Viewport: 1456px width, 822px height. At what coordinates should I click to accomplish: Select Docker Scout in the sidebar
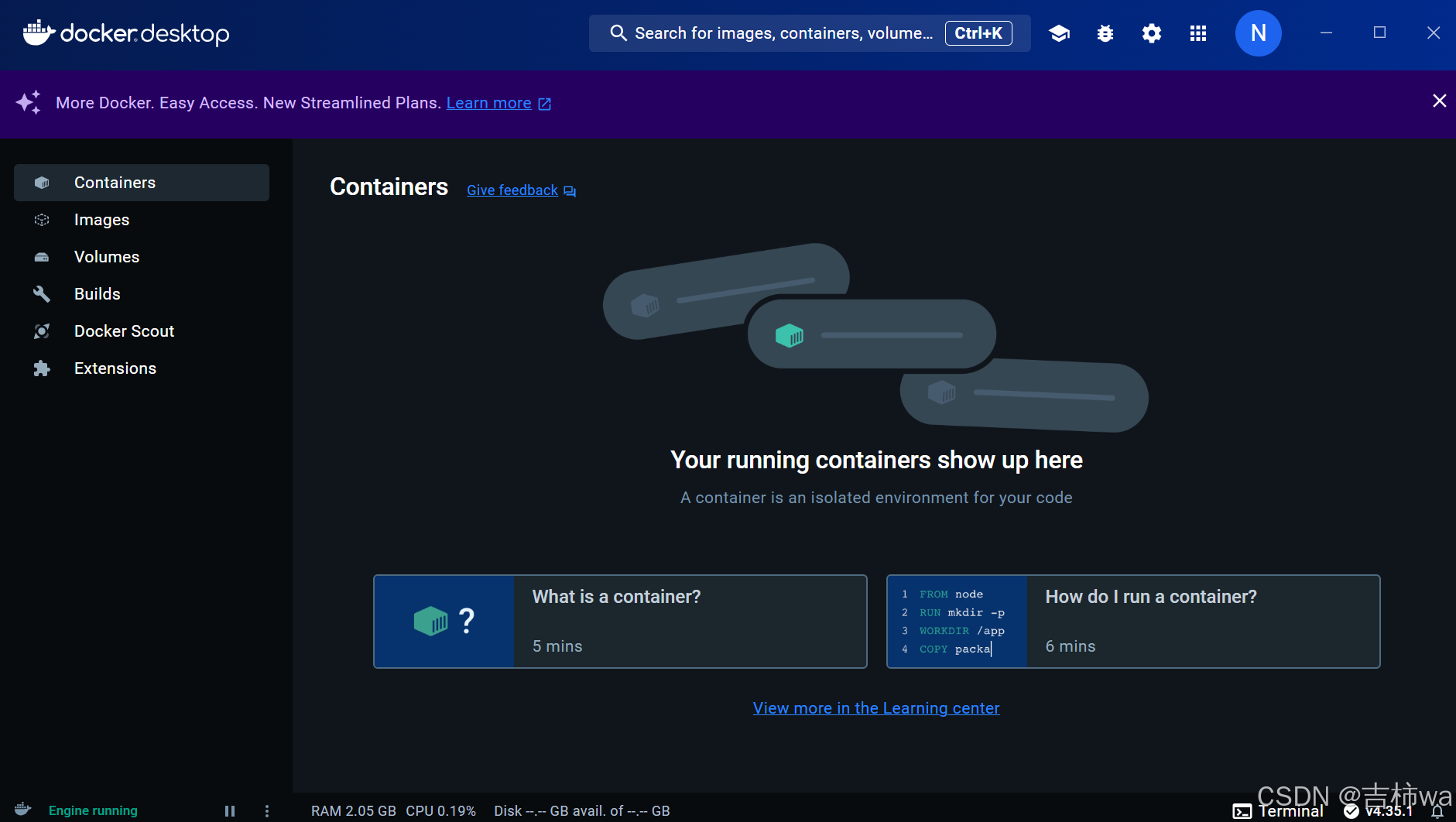point(142,331)
